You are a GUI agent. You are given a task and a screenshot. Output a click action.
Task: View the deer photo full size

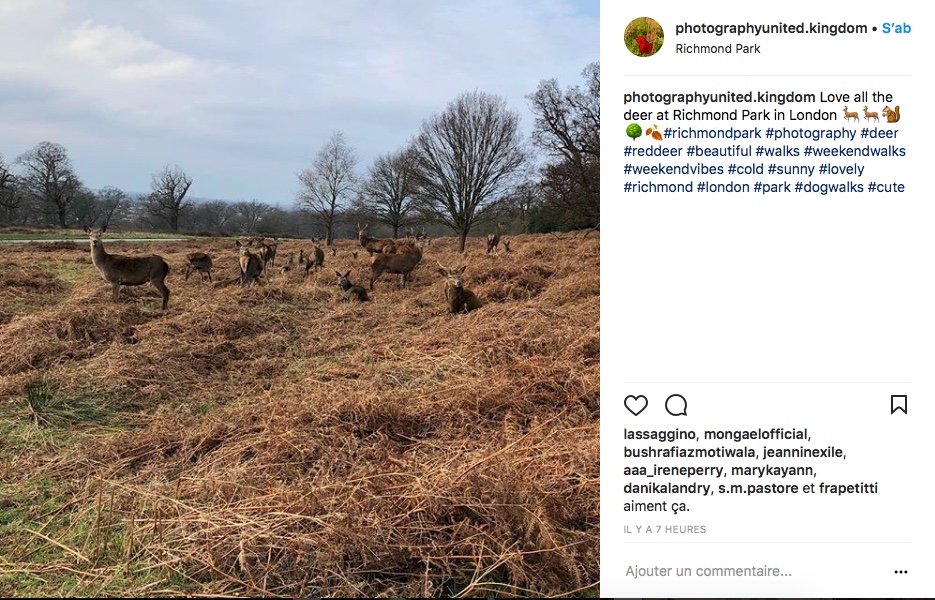point(300,300)
